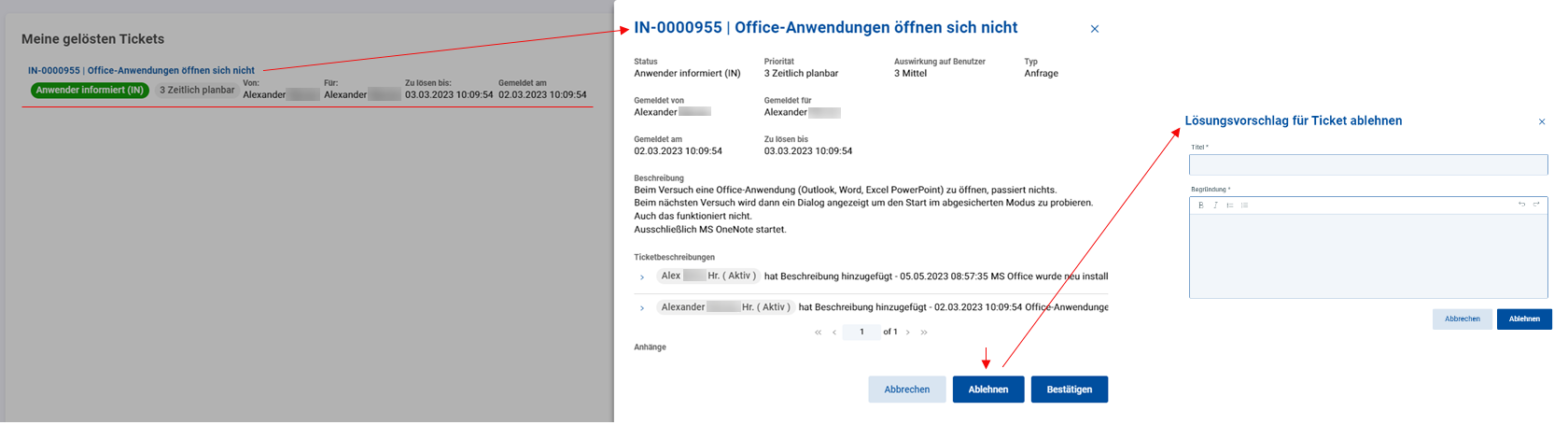Go to previous page of Ticketbeschreibungen
This screenshot has height=425, width=1568.
[834, 333]
